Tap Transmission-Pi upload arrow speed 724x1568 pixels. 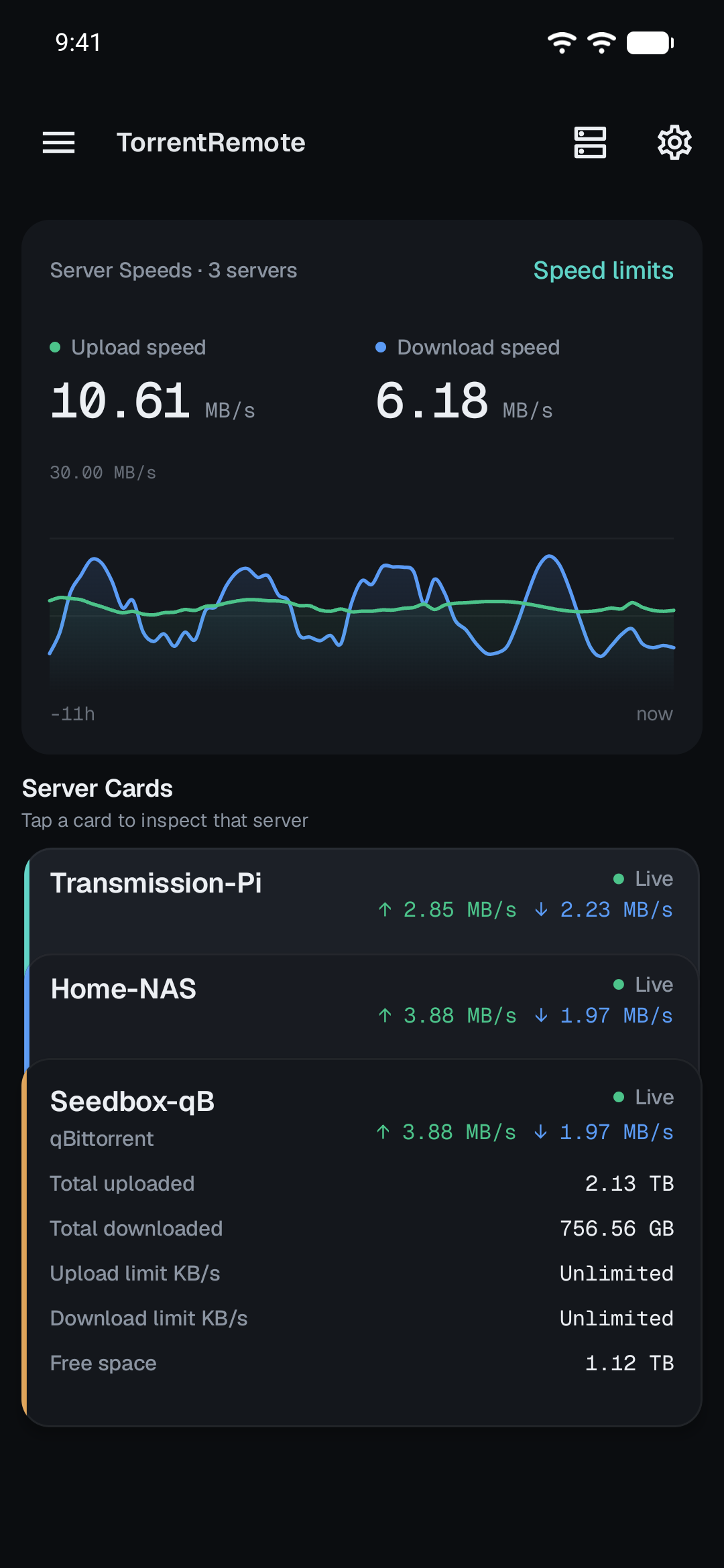447,909
